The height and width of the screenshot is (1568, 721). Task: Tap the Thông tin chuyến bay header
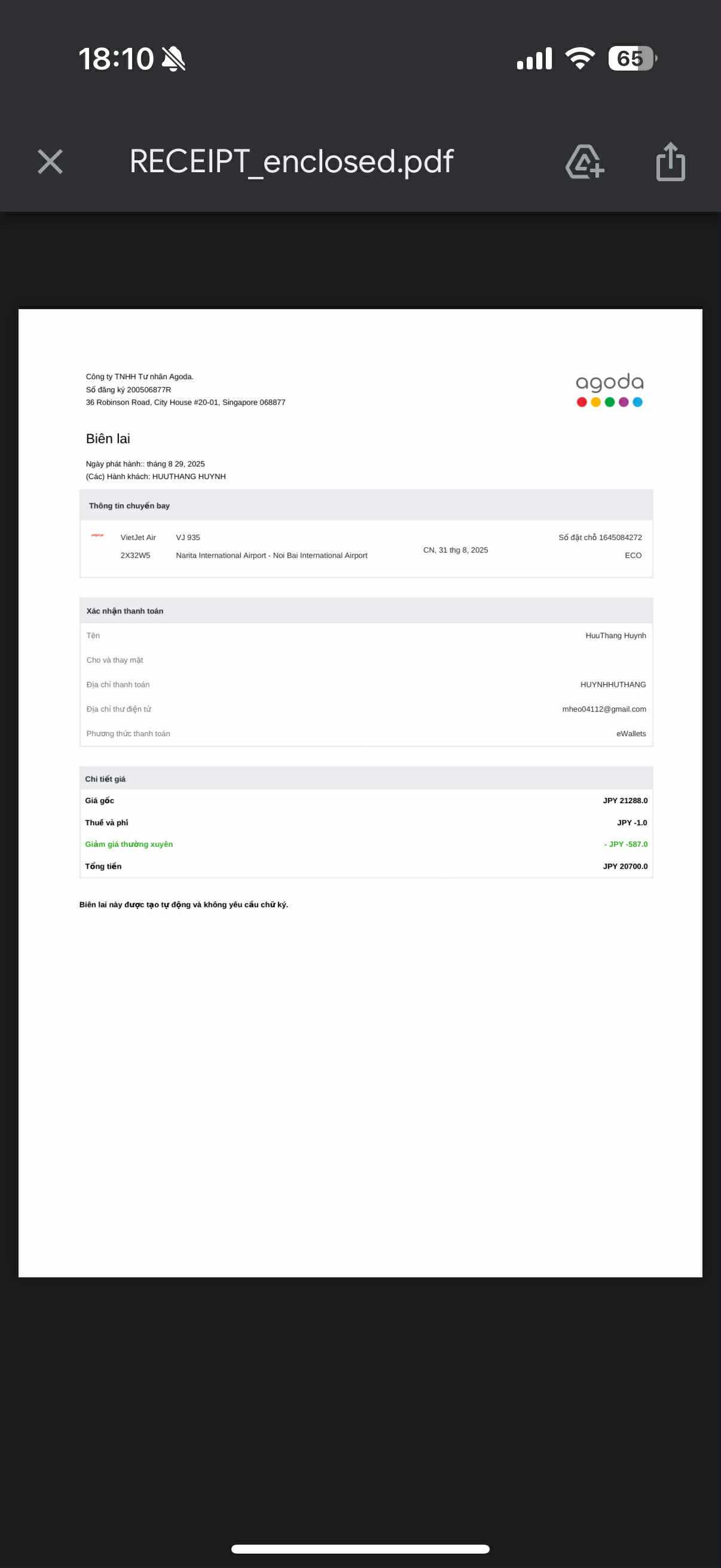coord(129,506)
